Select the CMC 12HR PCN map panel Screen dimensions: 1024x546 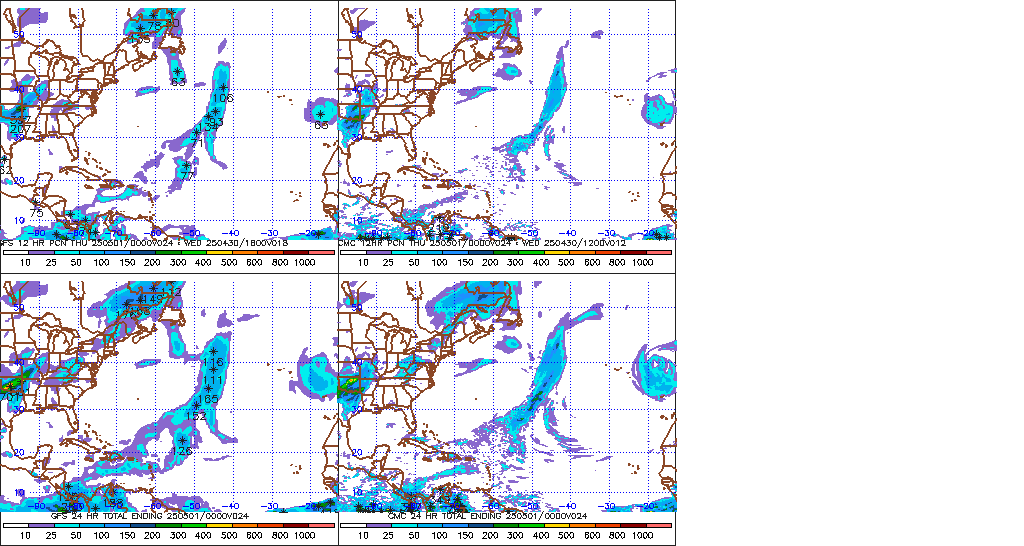[507, 123]
